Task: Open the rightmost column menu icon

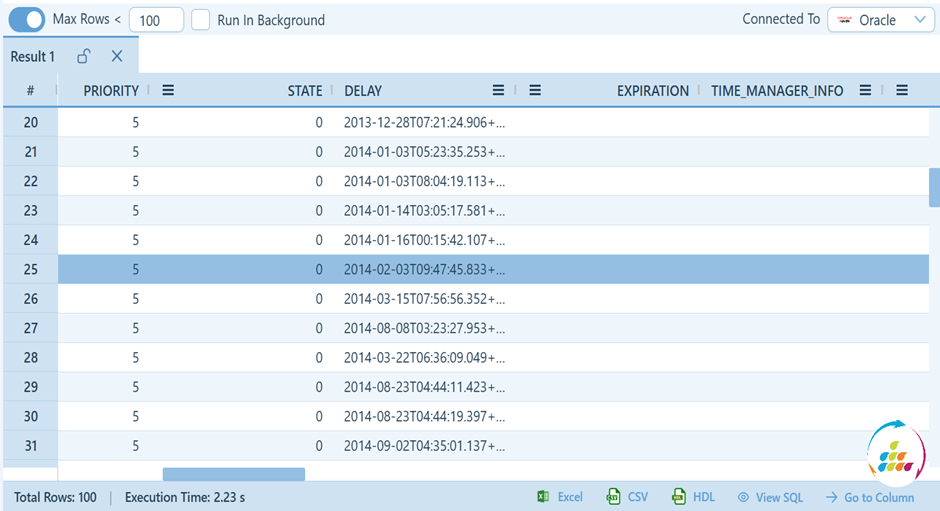Action: point(901,91)
